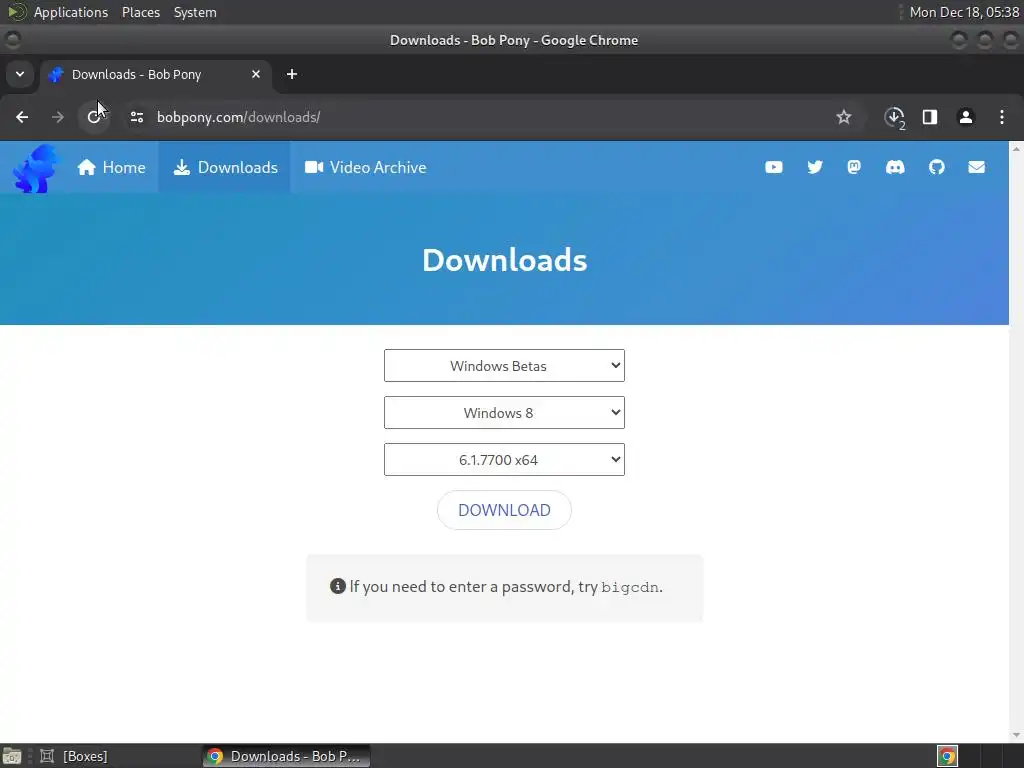Click the show desktop icon in taskbar
This screenshot has width=1024, height=768.
click(12, 756)
